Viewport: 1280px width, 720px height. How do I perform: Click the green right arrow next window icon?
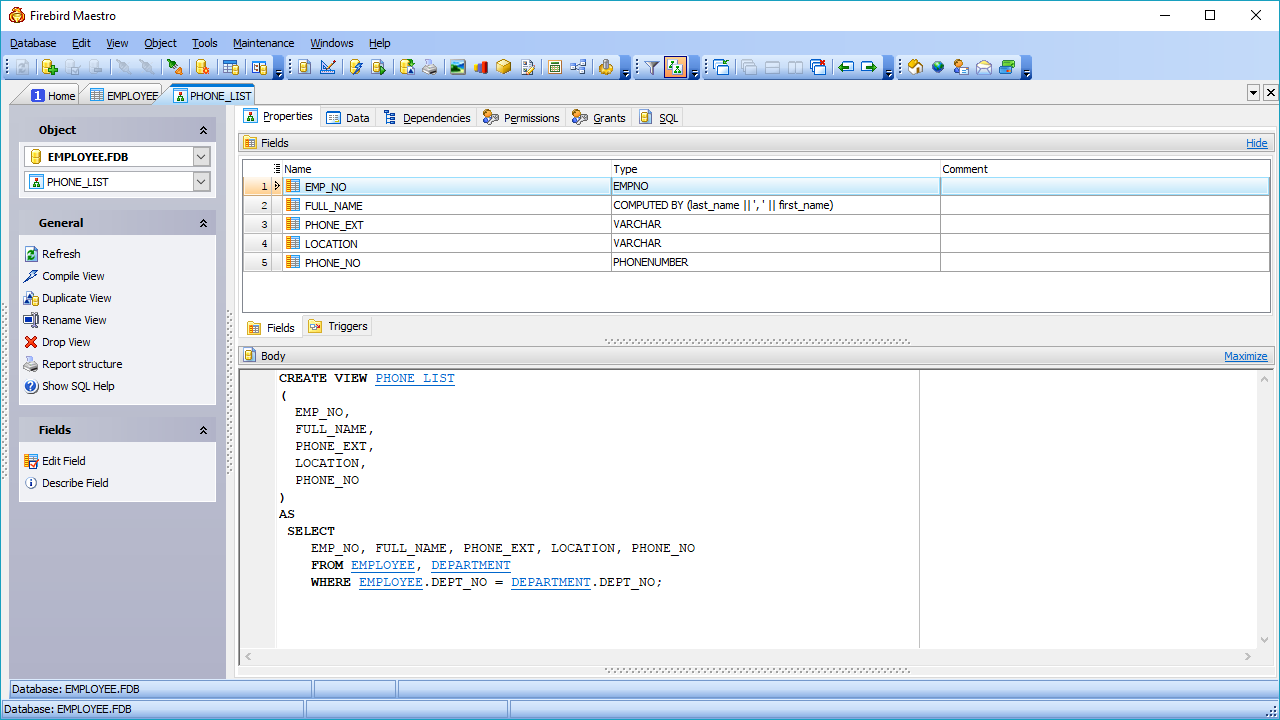[868, 67]
